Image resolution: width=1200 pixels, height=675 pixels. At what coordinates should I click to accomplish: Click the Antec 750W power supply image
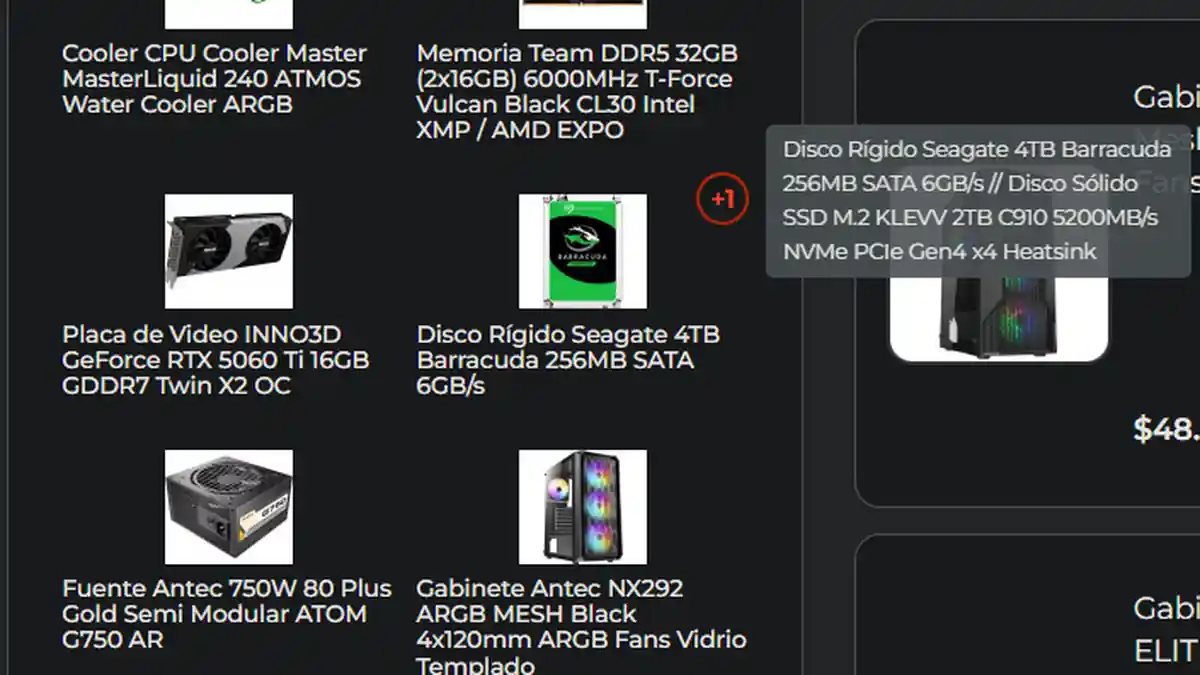(229, 507)
